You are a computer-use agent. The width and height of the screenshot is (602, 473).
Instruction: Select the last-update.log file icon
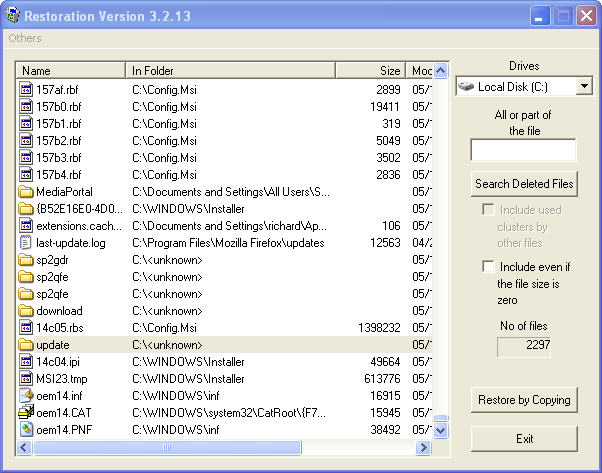(27, 242)
